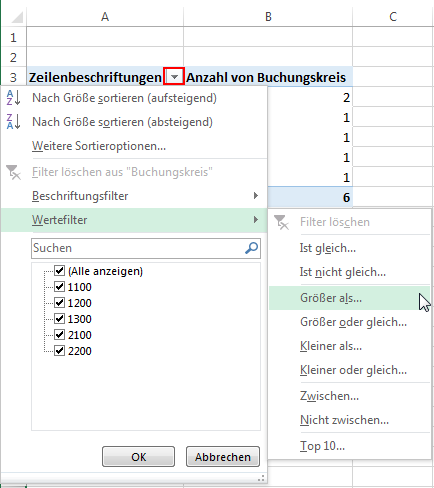The width and height of the screenshot is (434, 488).
Task: Uncheck the 1100 checkbox
Action: click(x=59, y=286)
